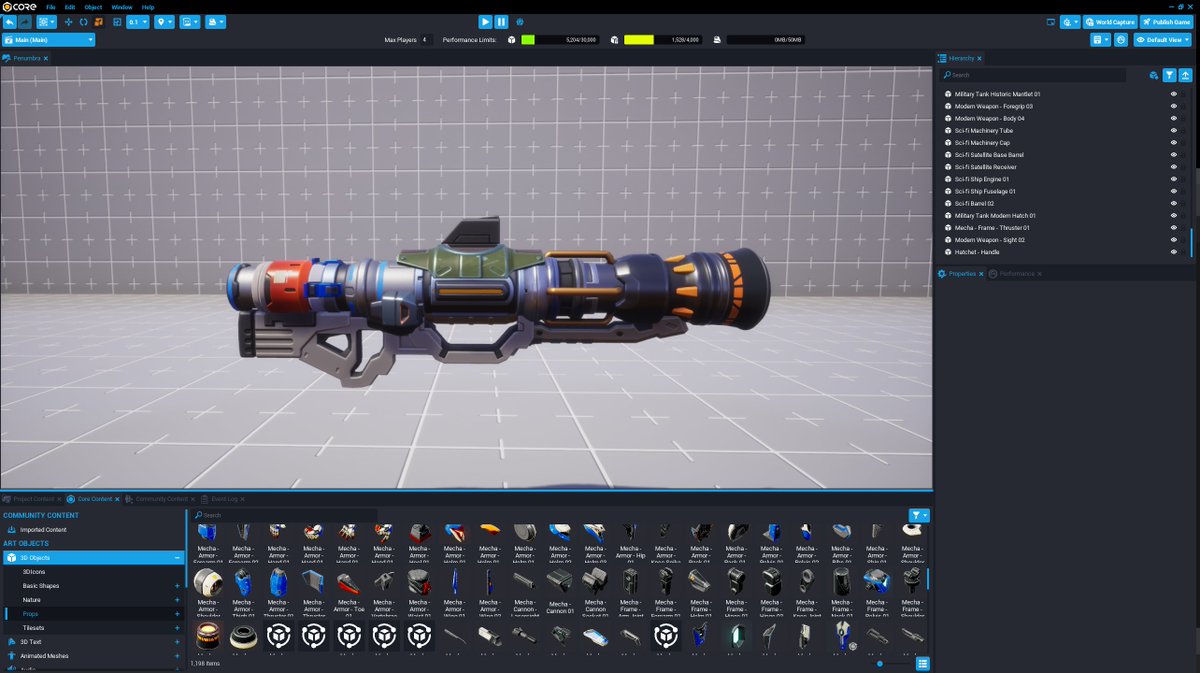Select Sci-fi Barrel 02 in Hierarchy
1200x673 pixels.
(x=974, y=204)
